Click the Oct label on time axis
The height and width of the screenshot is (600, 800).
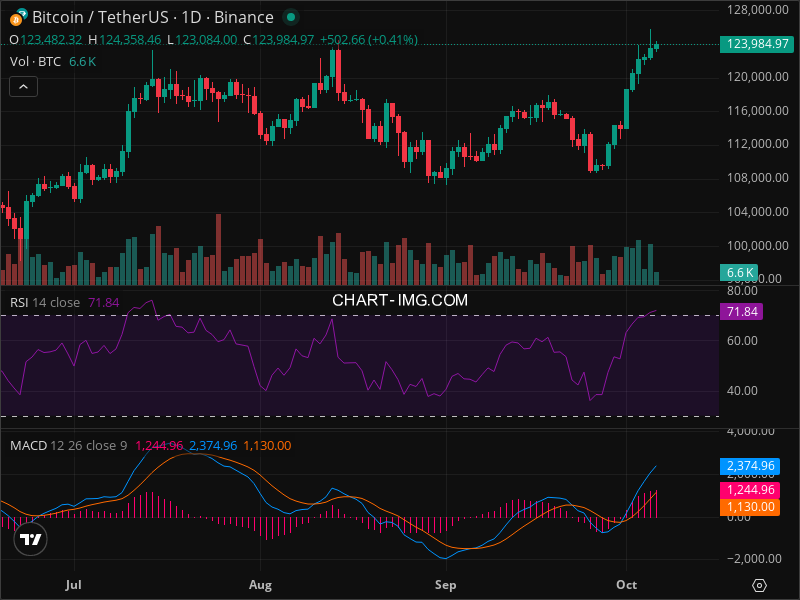(627, 584)
